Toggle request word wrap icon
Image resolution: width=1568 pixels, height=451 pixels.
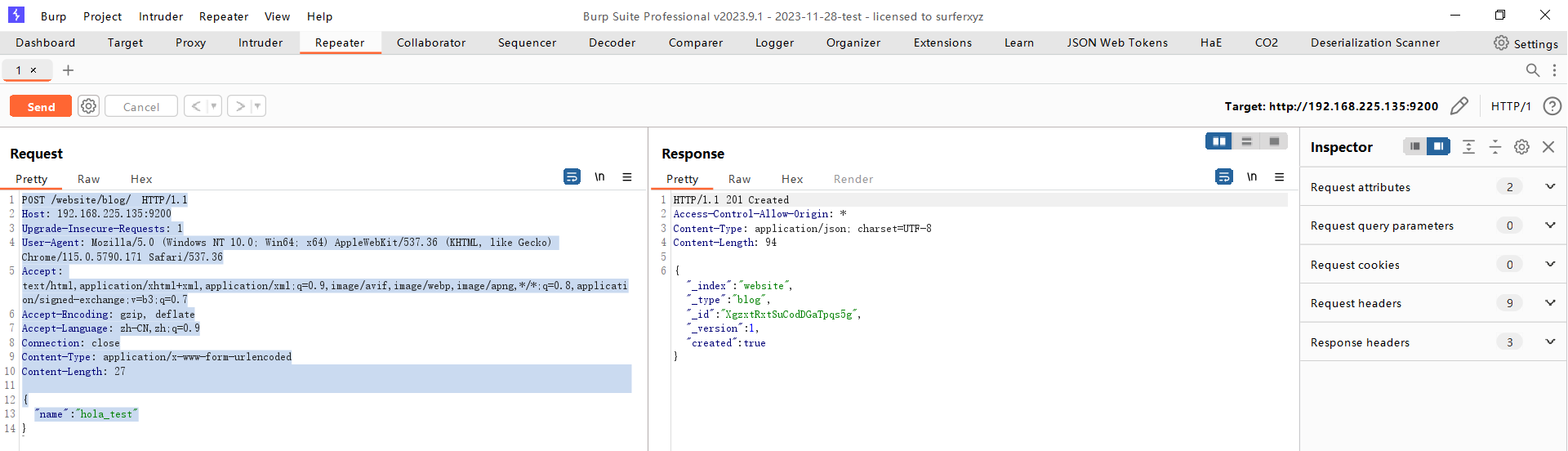[572, 177]
